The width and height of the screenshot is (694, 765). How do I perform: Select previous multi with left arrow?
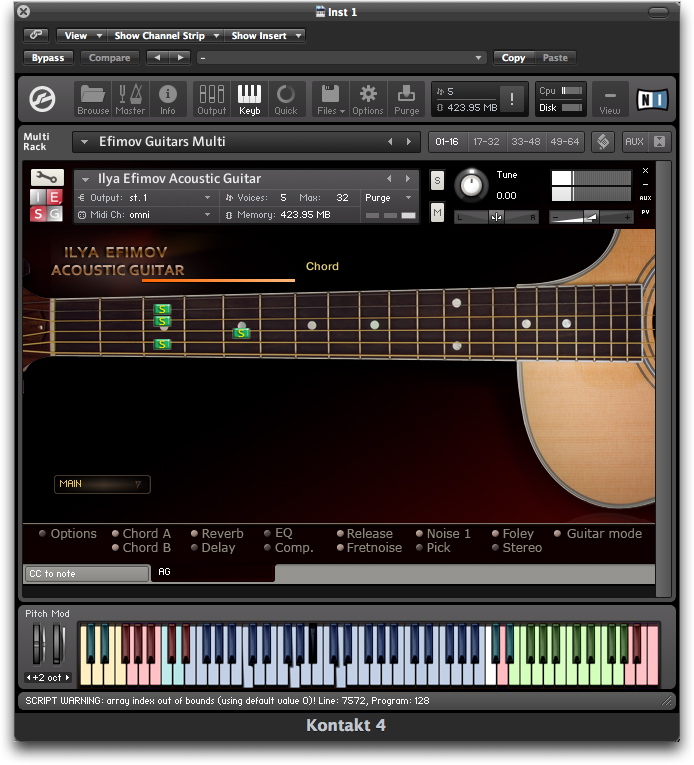pos(390,142)
